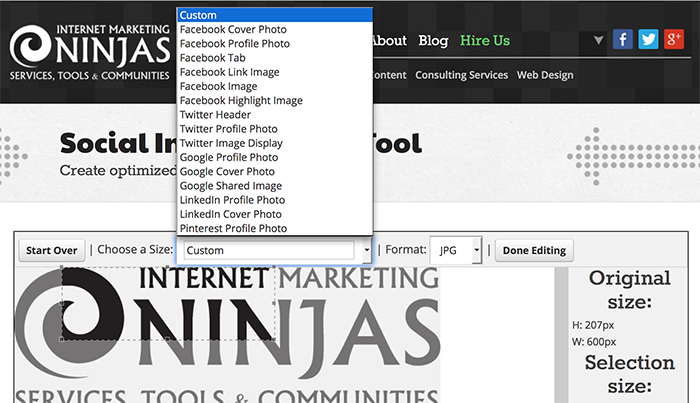Image resolution: width=700 pixels, height=403 pixels.
Task: Open Consulting Services nav link
Action: pyautogui.click(x=462, y=75)
